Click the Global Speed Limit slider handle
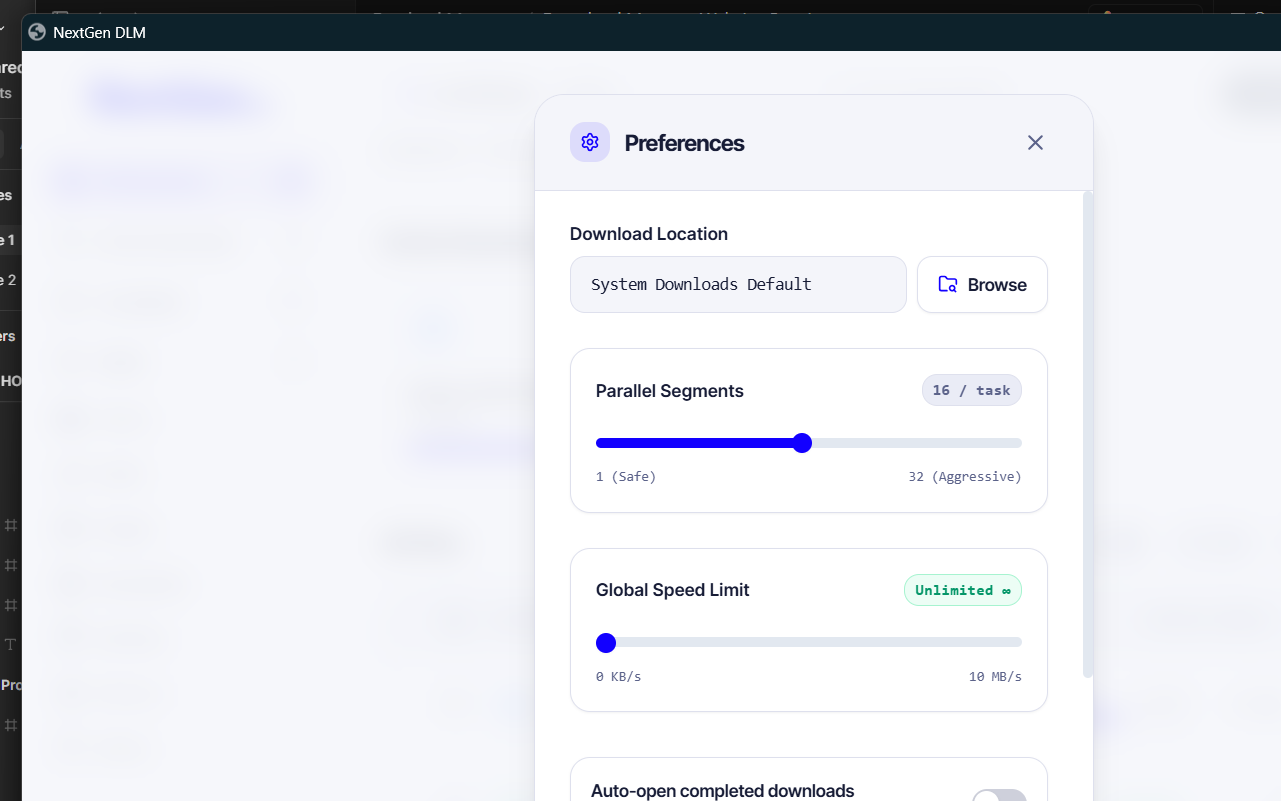 [606, 642]
